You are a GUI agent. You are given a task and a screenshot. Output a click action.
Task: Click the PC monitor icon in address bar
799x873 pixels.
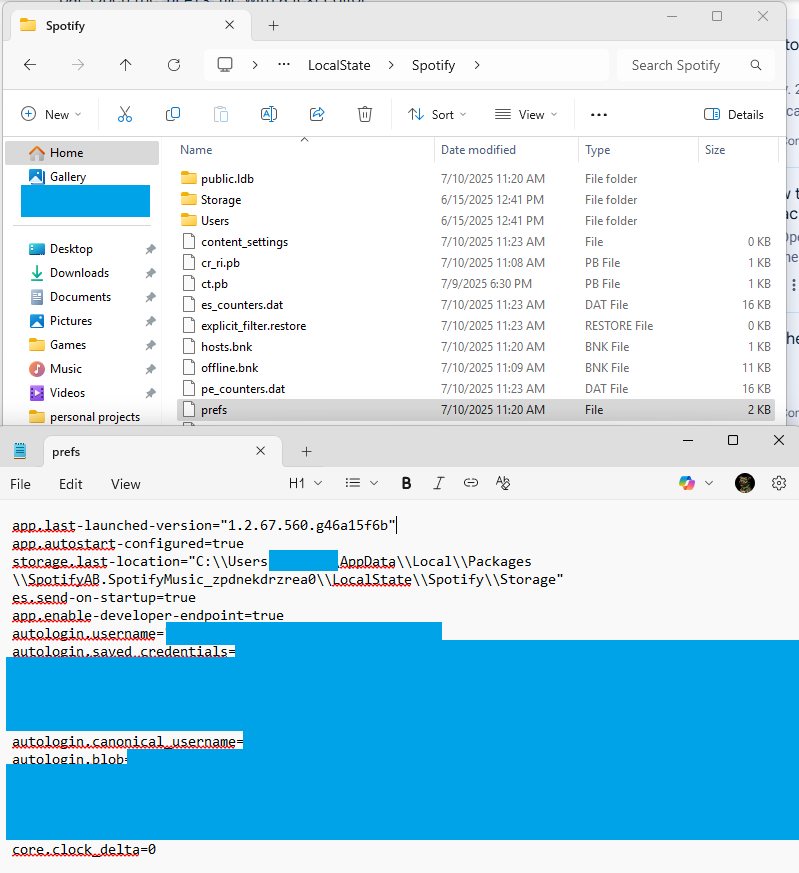tap(225, 65)
